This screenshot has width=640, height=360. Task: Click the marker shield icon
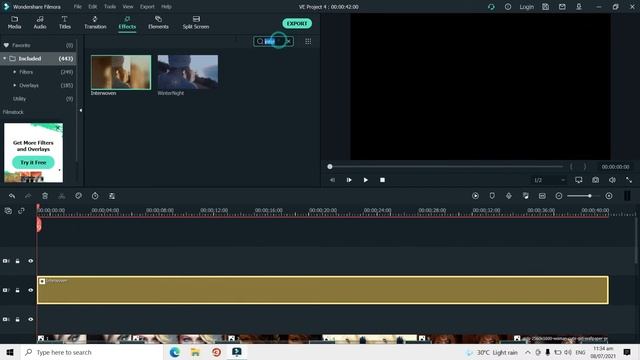tap(492, 196)
